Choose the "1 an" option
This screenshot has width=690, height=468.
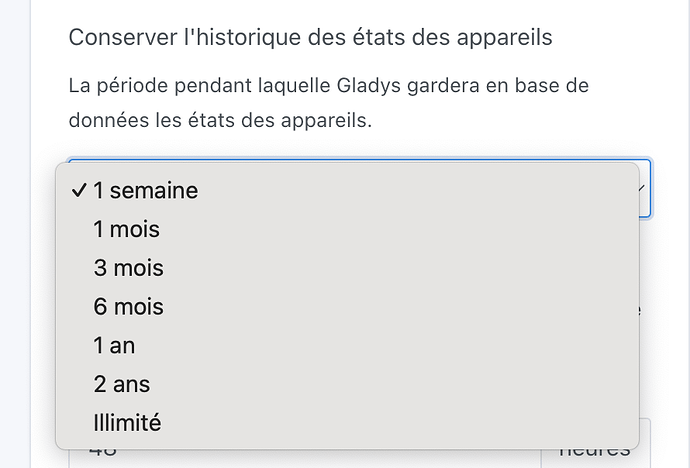coord(114,345)
